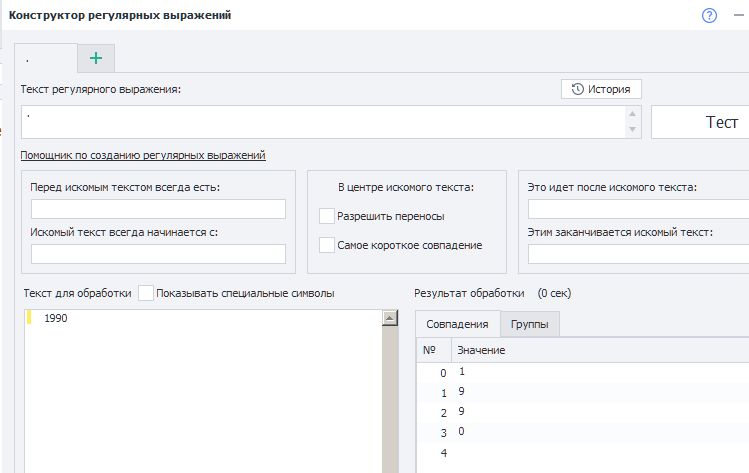Image resolution: width=749 pixels, height=473 pixels.
Task: Open the help question mark icon
Action: point(710,16)
